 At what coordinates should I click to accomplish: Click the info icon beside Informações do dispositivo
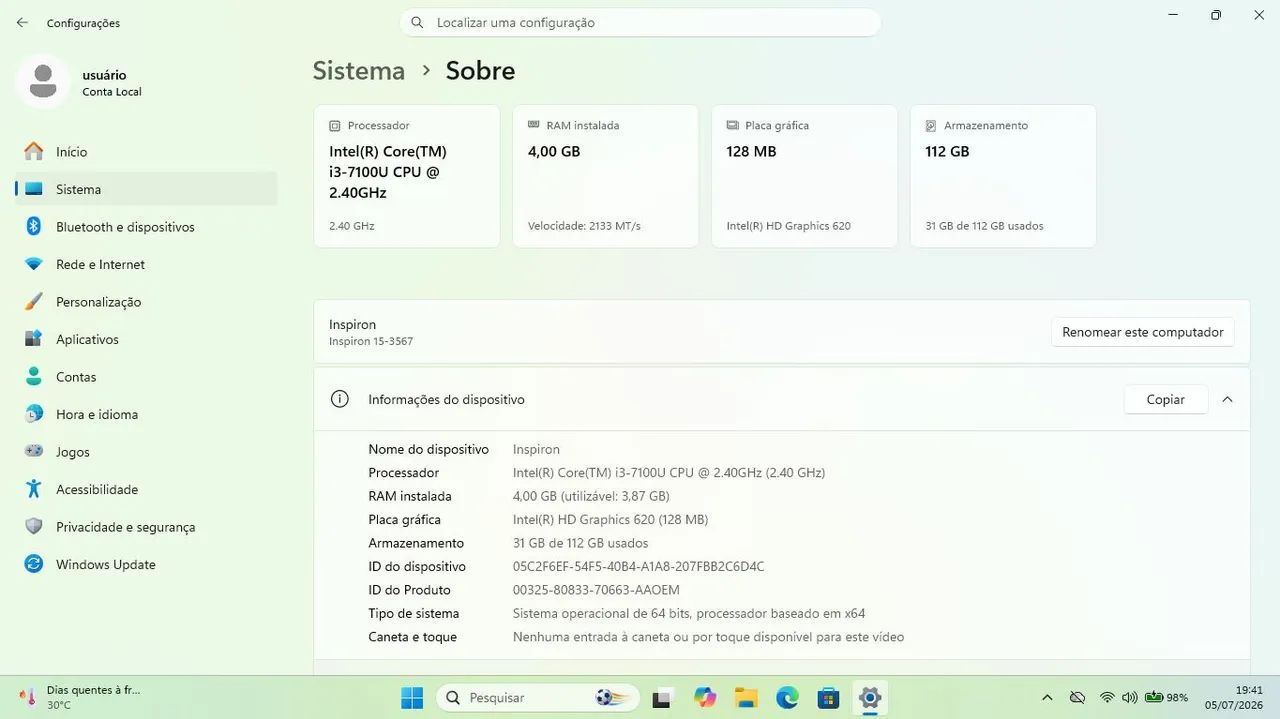coord(340,399)
